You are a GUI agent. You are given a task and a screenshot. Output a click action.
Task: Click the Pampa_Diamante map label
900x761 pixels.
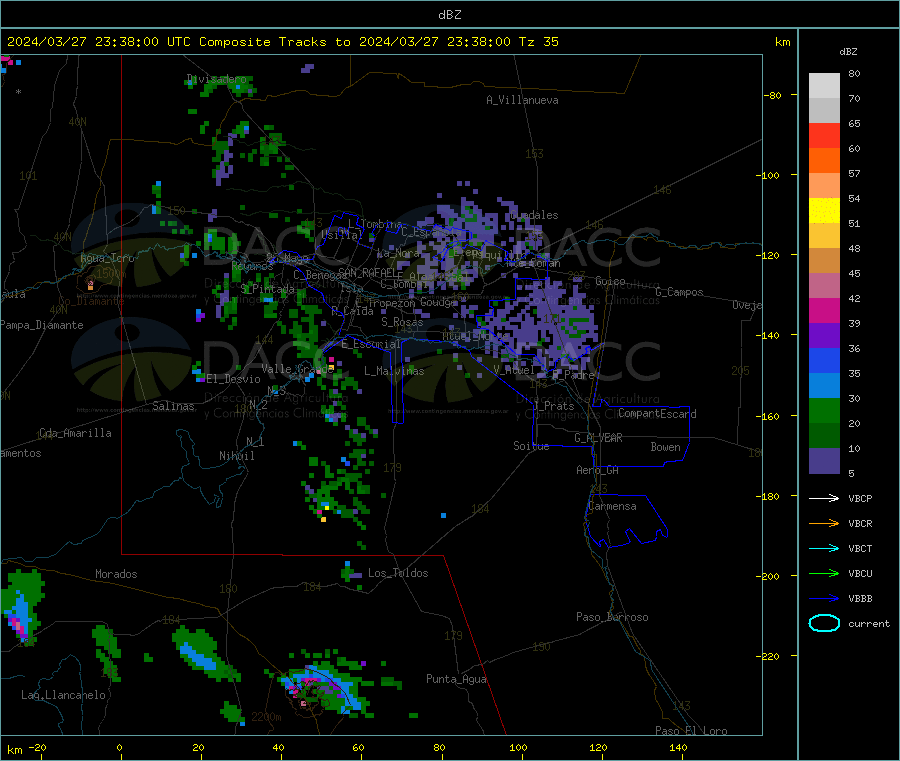42,325
